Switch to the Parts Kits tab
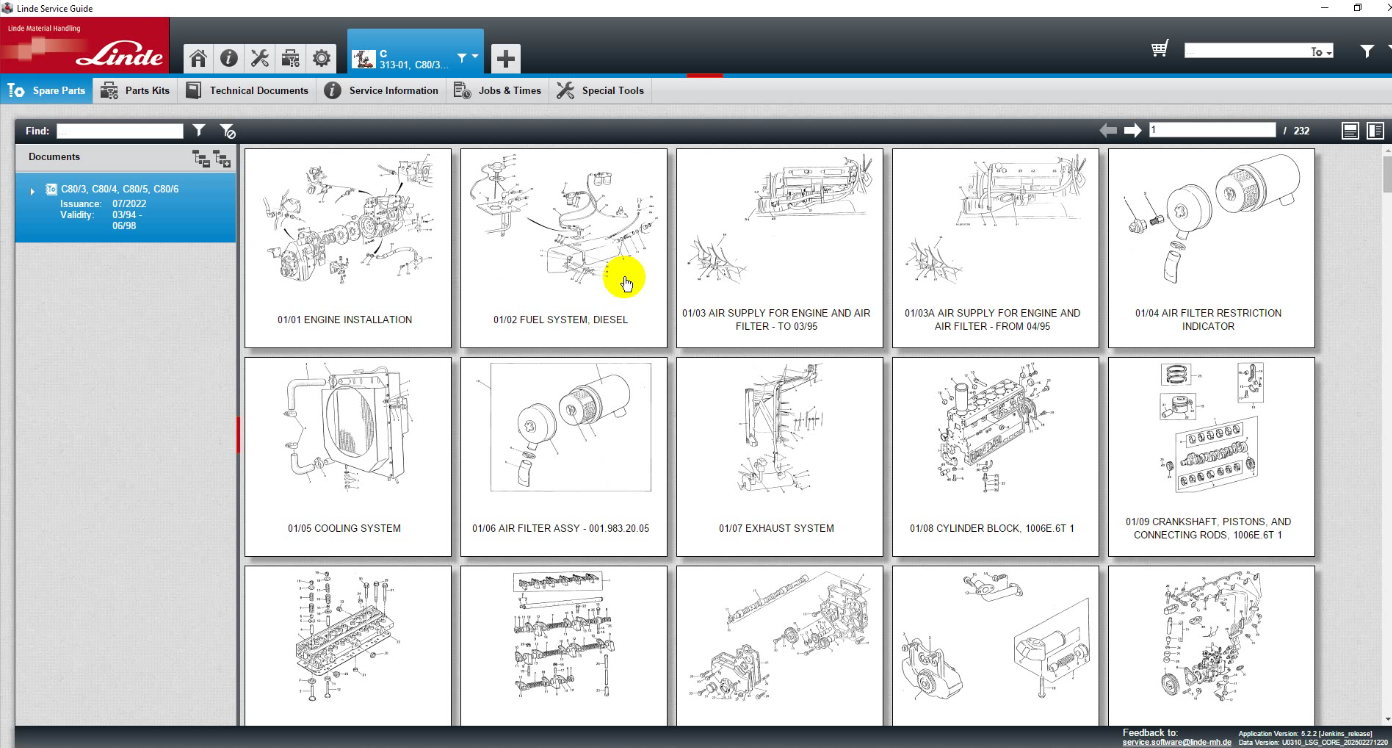Screen dimensions: 1392x748 (136, 91)
